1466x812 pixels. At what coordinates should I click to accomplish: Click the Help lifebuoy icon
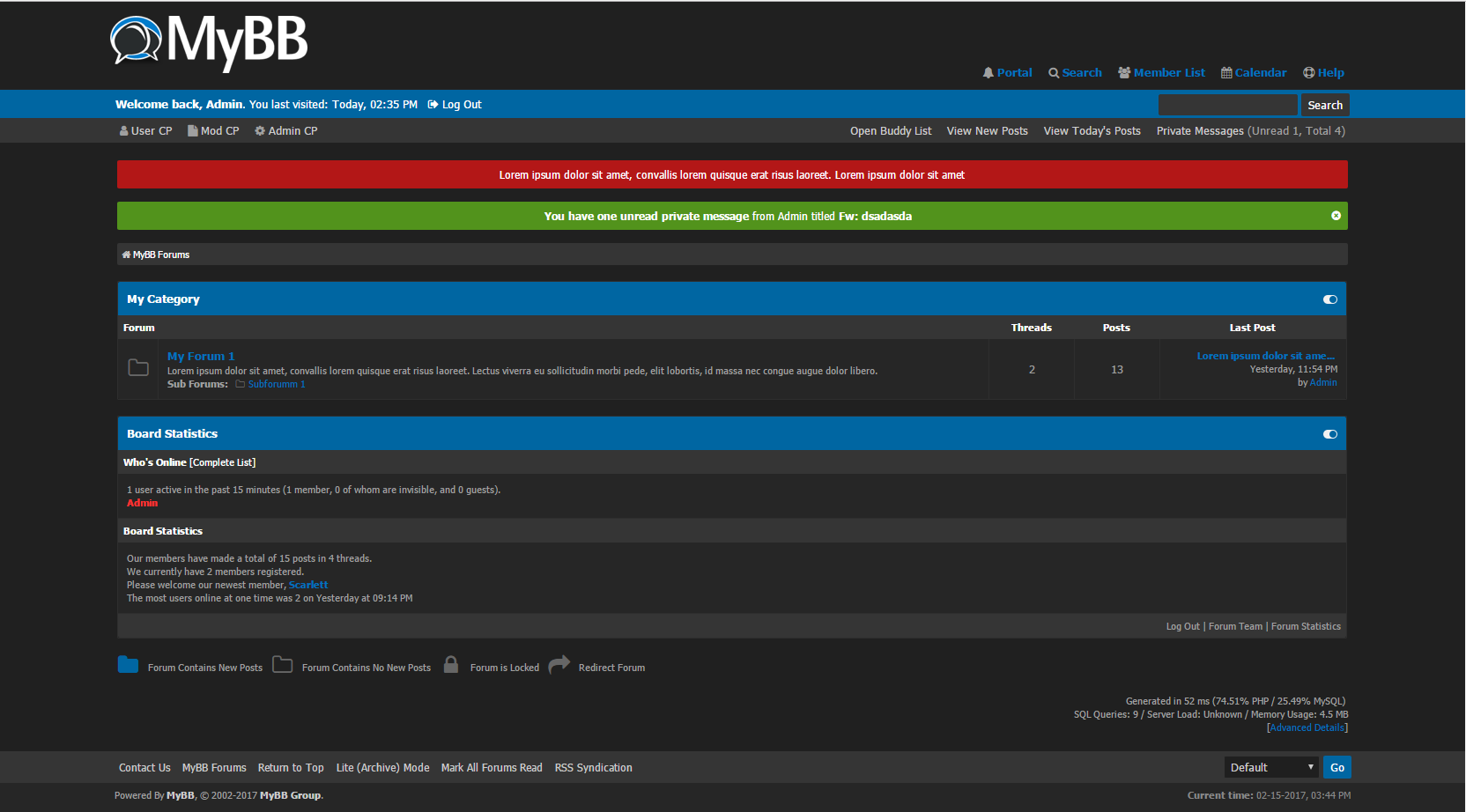click(x=1309, y=73)
